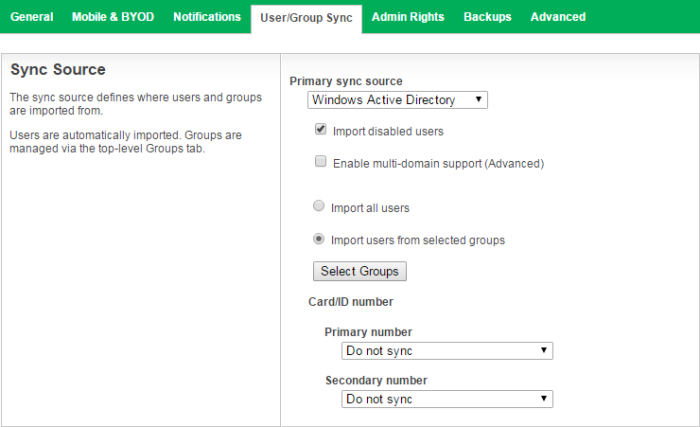Click the Import disabled users label
The height and width of the screenshot is (427, 700).
[388, 131]
